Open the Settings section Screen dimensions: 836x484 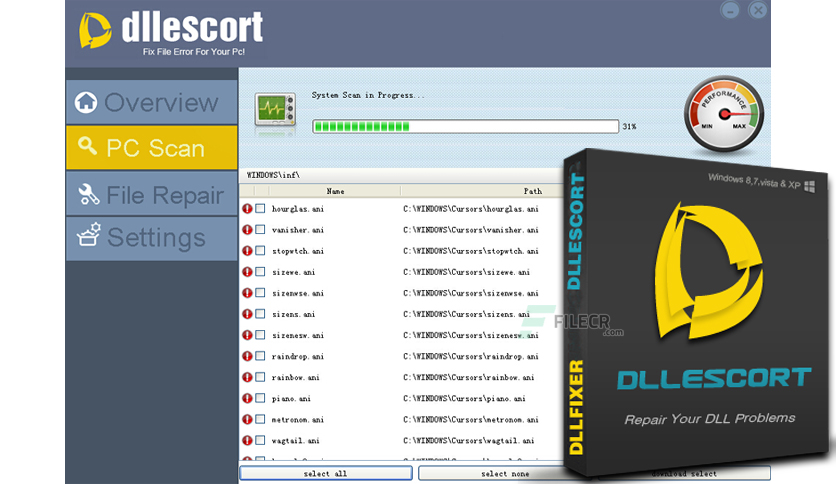152,238
